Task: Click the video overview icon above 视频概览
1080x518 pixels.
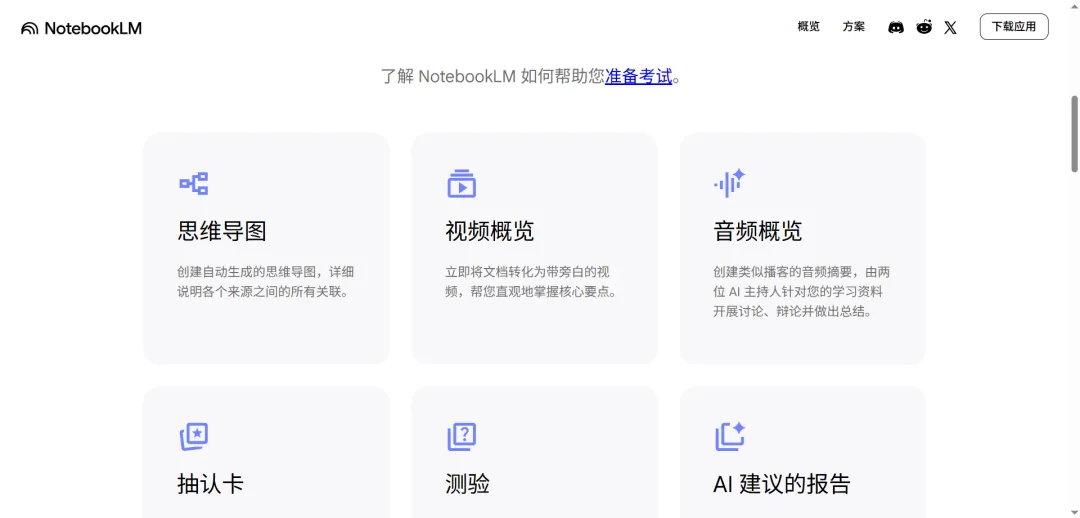Action: point(461,183)
